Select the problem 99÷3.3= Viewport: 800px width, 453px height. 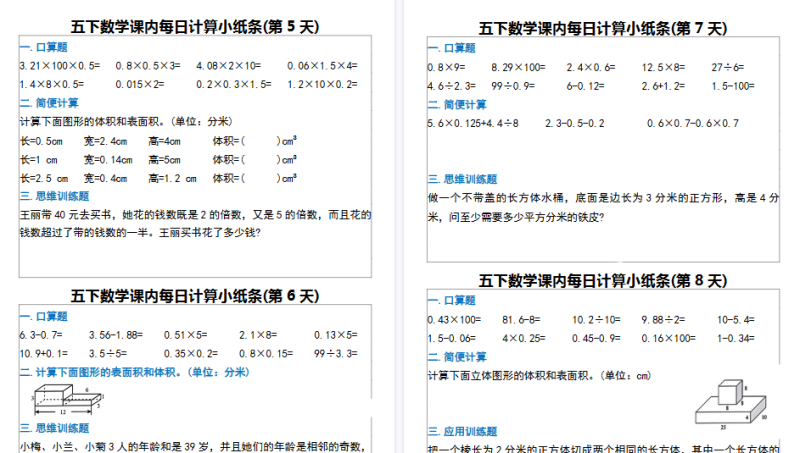point(336,354)
